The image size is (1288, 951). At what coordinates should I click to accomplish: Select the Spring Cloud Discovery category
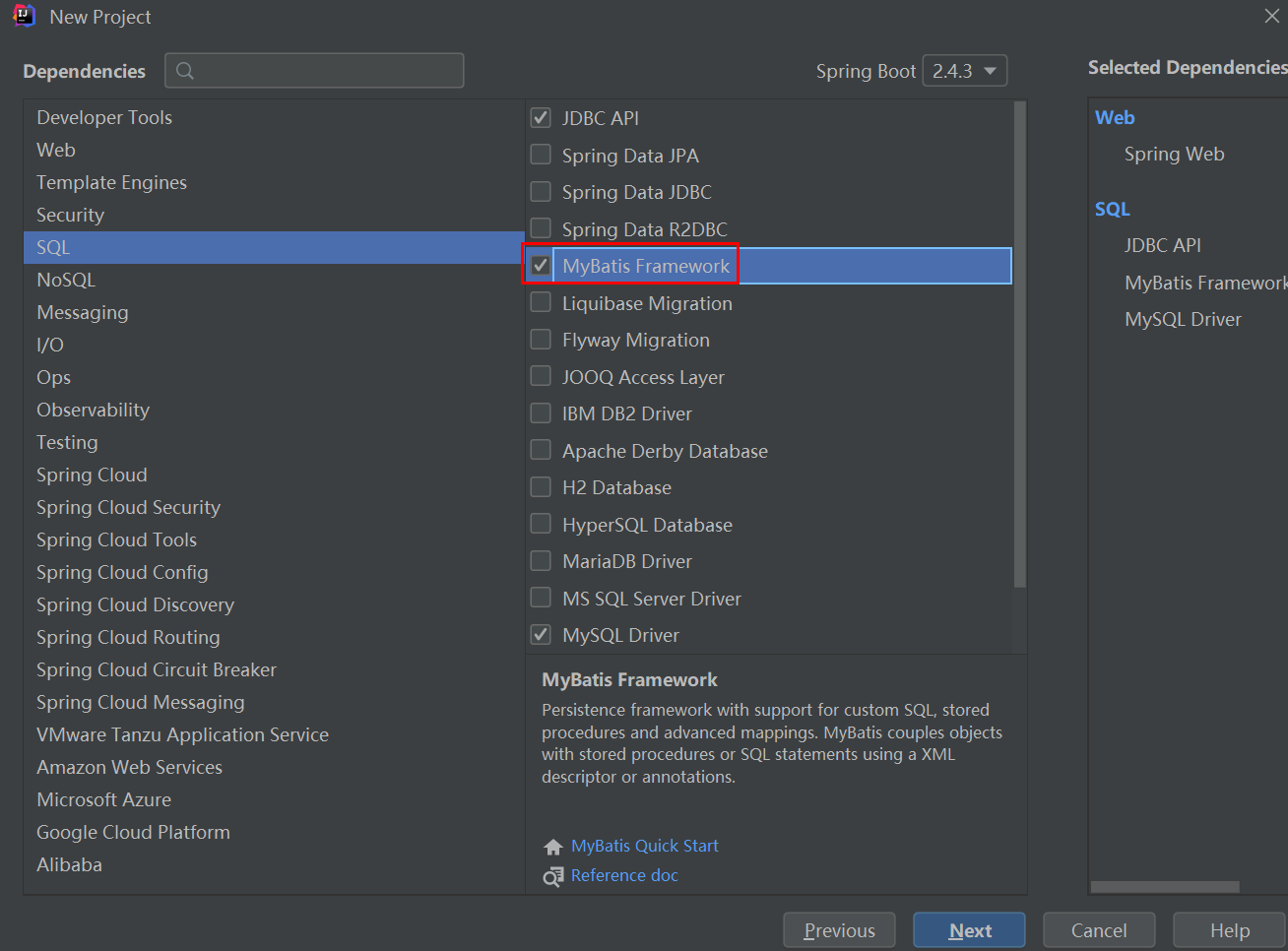[274, 604]
